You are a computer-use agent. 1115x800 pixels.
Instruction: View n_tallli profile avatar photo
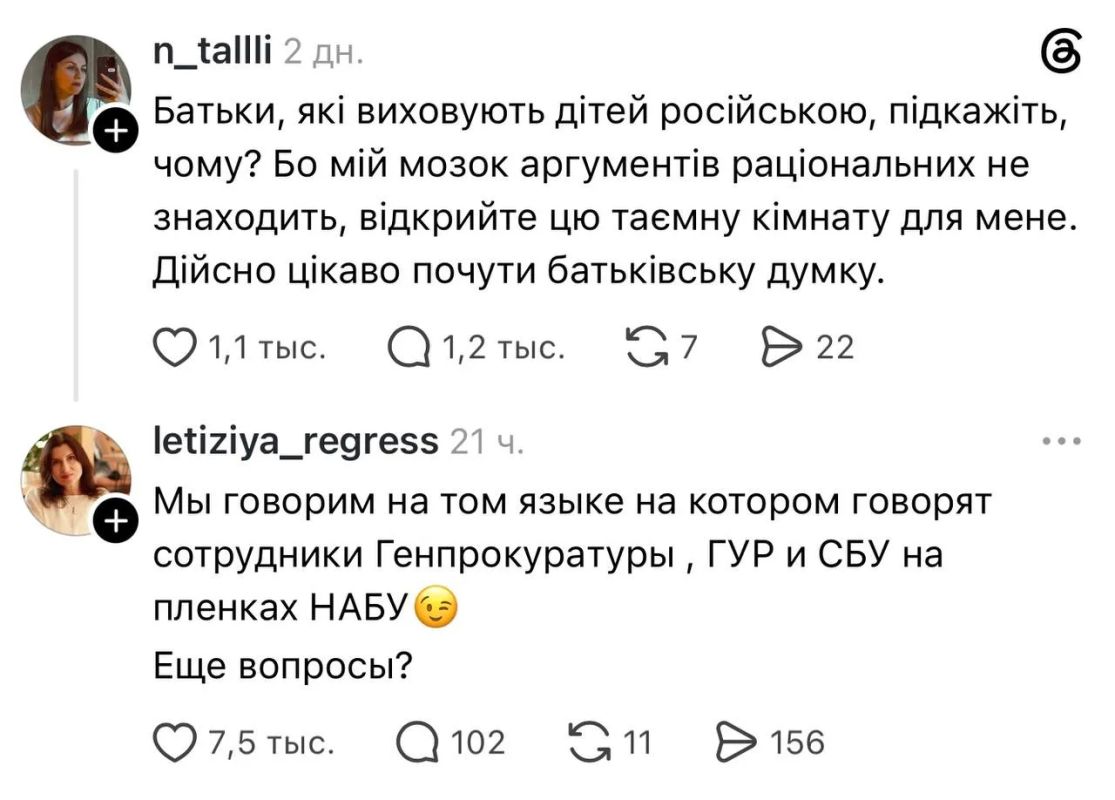coord(77,90)
